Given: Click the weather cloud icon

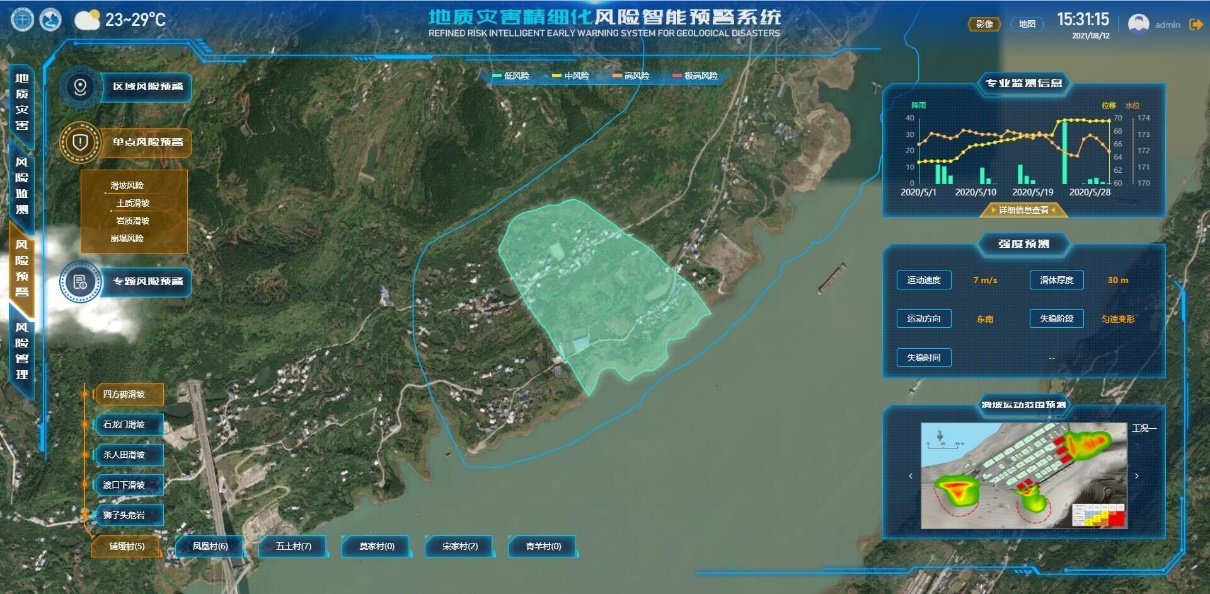Looking at the screenshot, I should (88, 20).
